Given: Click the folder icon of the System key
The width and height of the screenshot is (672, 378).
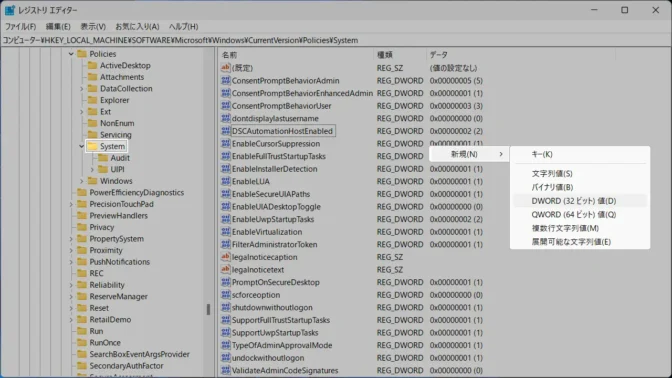Looking at the screenshot, I should (x=92, y=146).
